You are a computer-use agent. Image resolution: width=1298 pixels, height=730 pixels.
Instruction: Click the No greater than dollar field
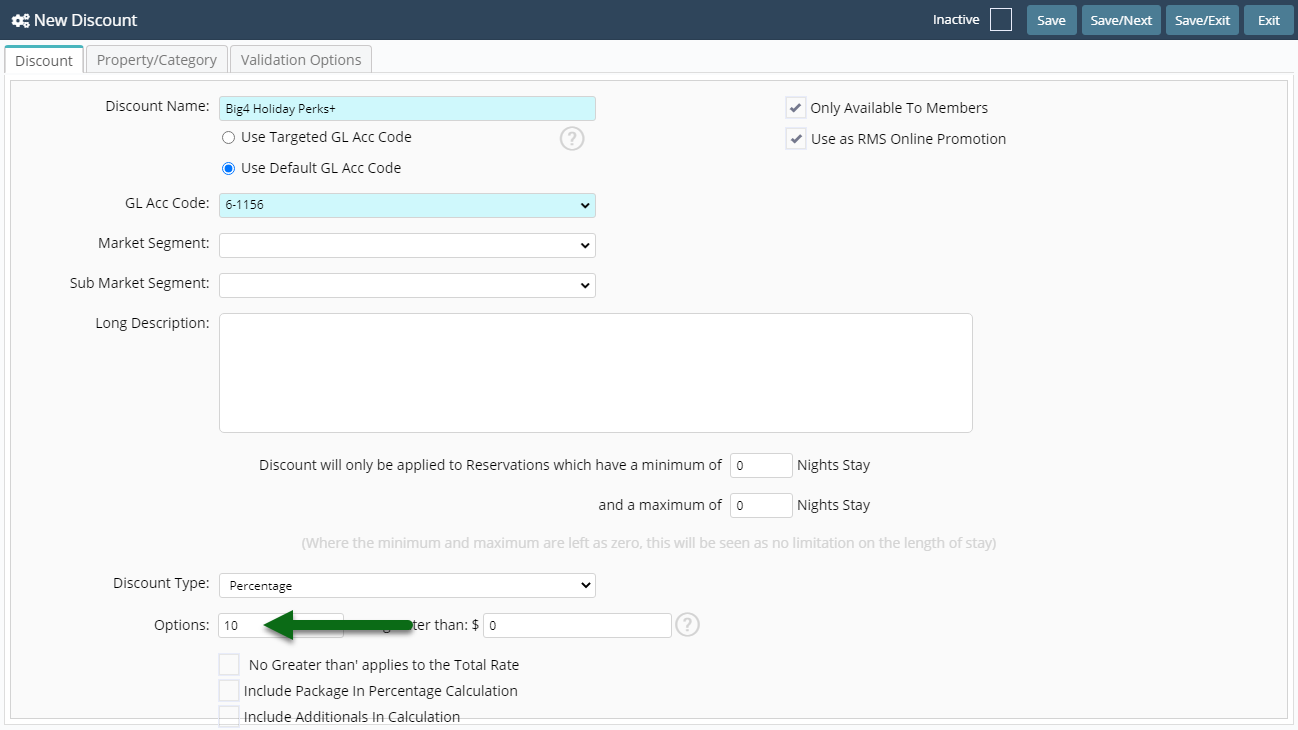(577, 625)
